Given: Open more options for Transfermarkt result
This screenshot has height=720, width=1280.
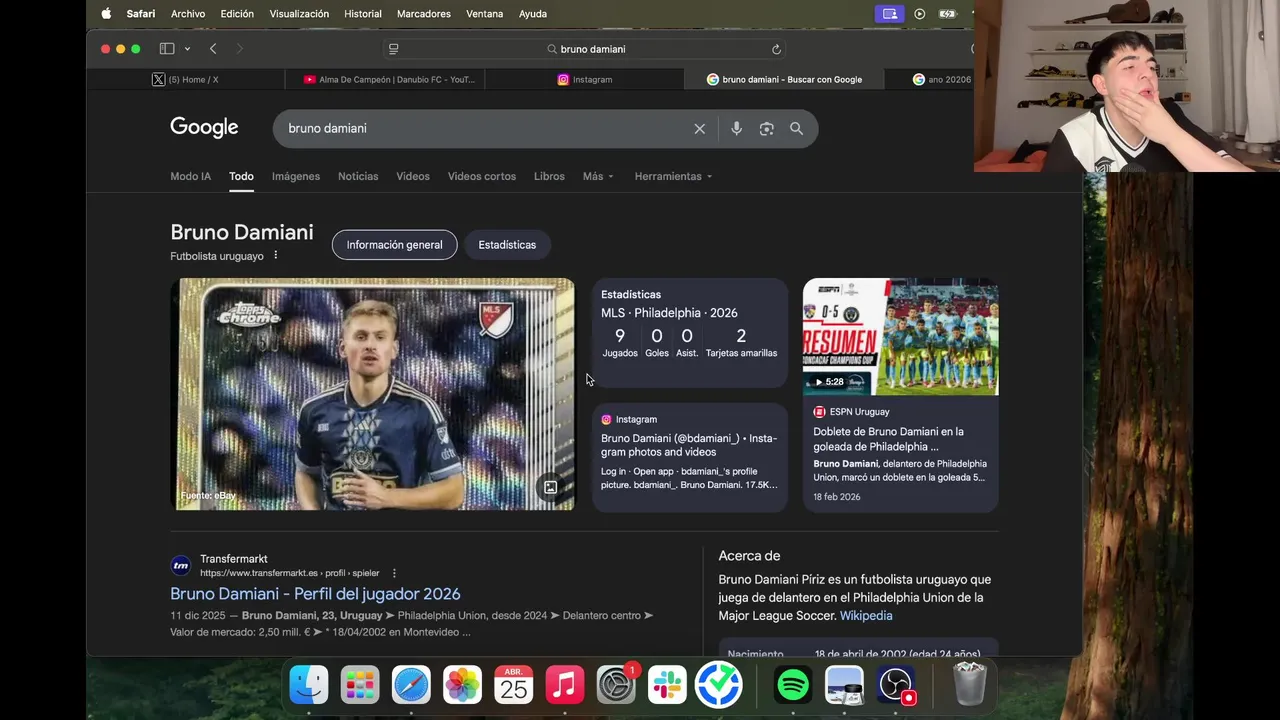Looking at the screenshot, I should coord(394,573).
